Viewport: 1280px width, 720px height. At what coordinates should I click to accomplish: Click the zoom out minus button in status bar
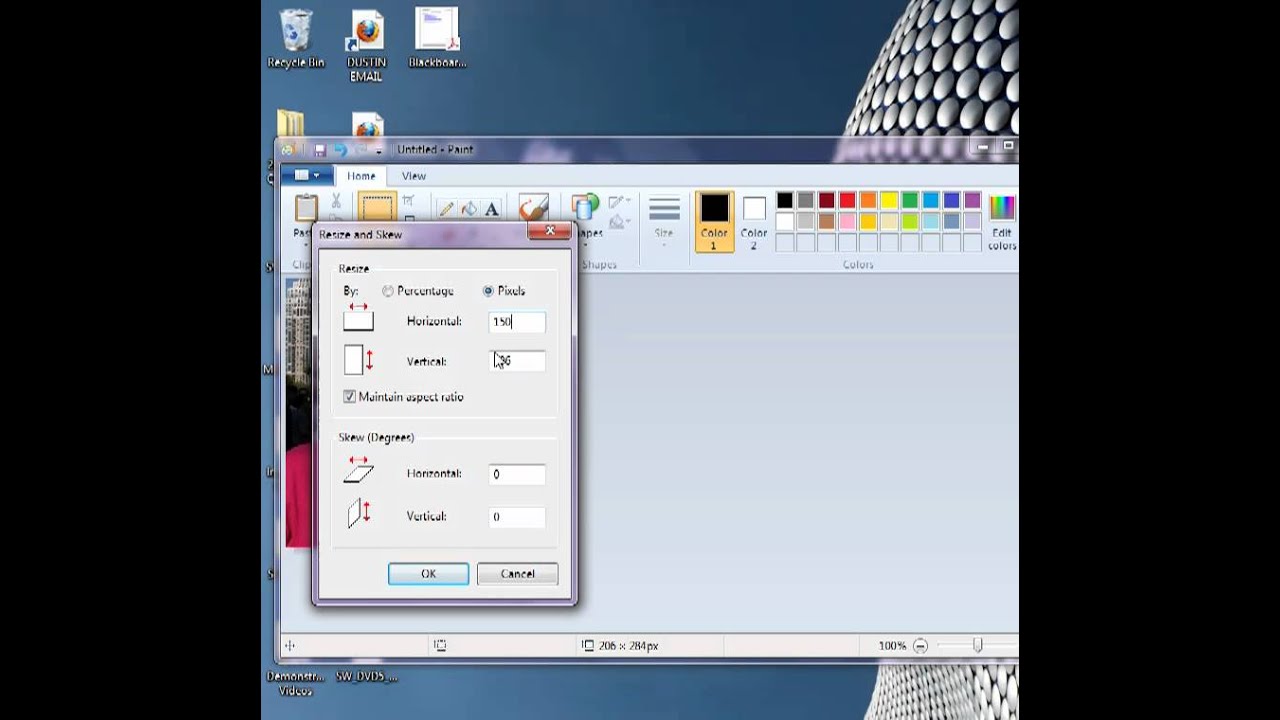(x=920, y=646)
